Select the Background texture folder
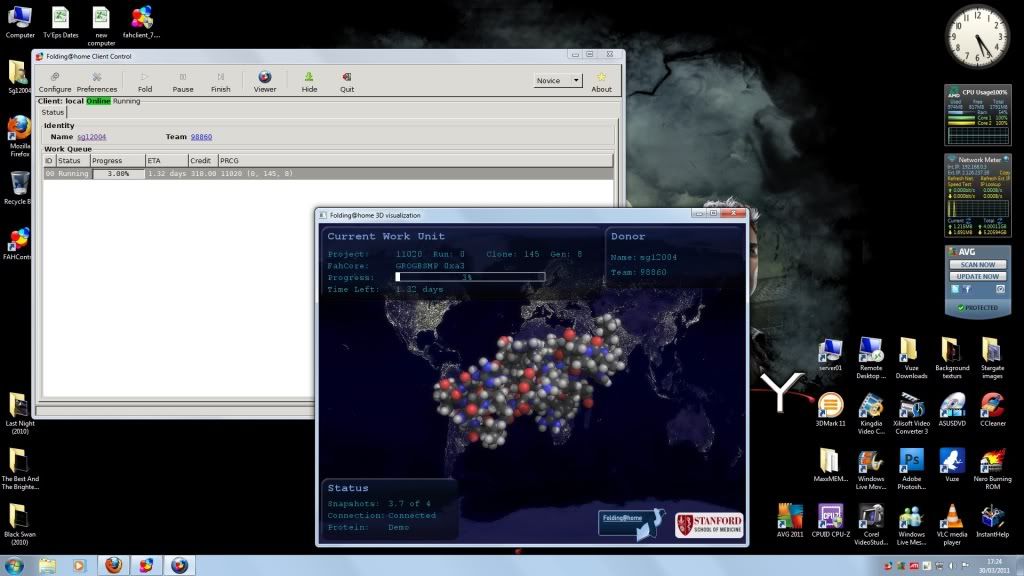This screenshot has width=1024, height=576. point(952,358)
